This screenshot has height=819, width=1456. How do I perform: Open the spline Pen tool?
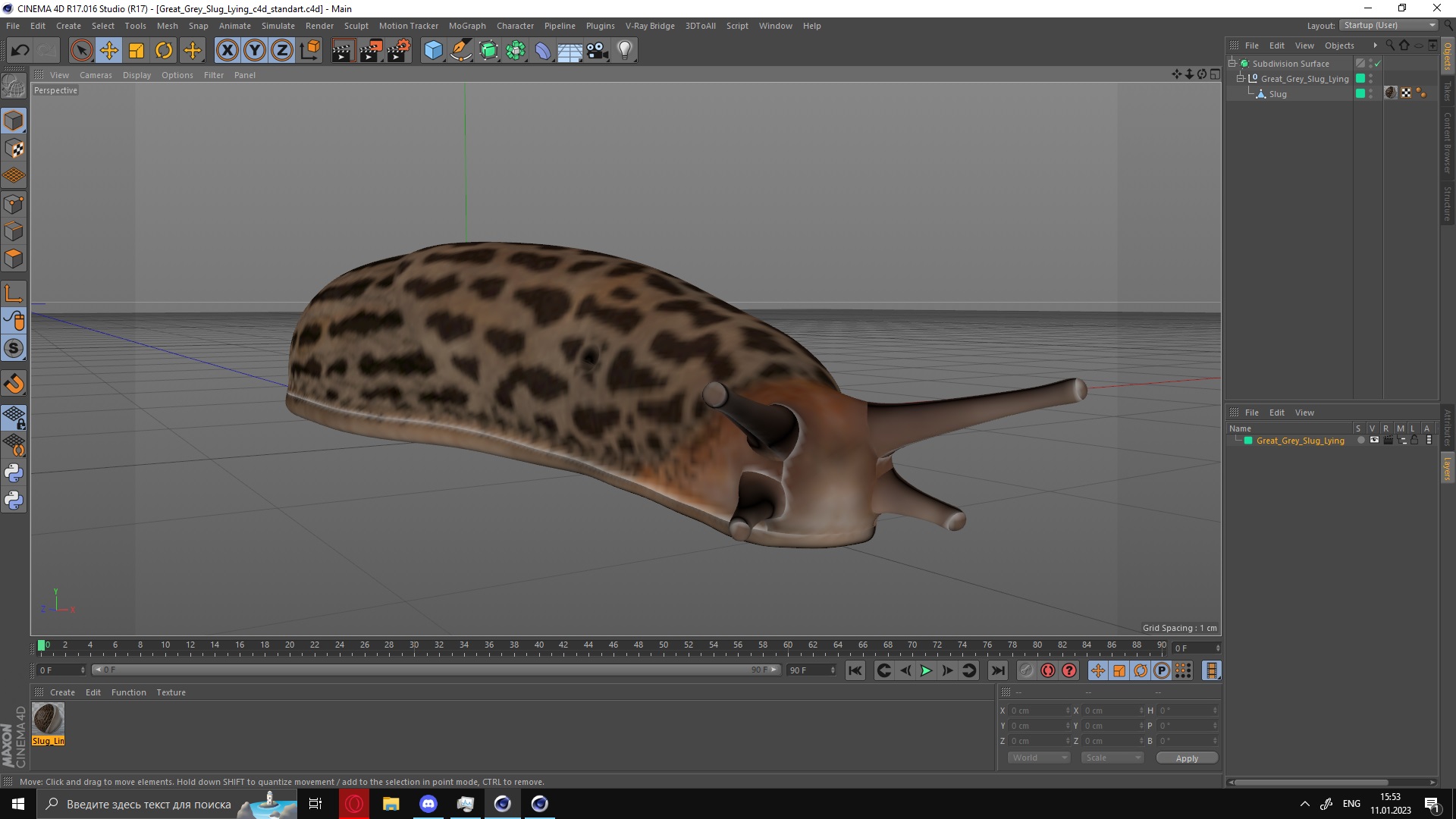(461, 51)
